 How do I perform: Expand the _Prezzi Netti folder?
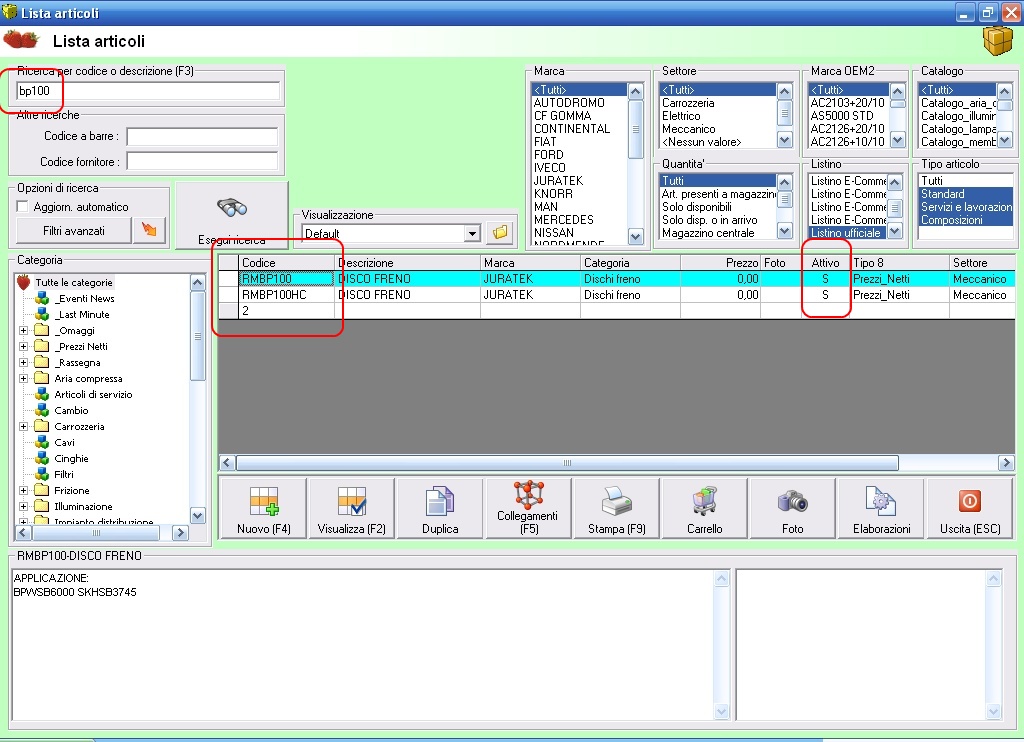[x=24, y=346]
